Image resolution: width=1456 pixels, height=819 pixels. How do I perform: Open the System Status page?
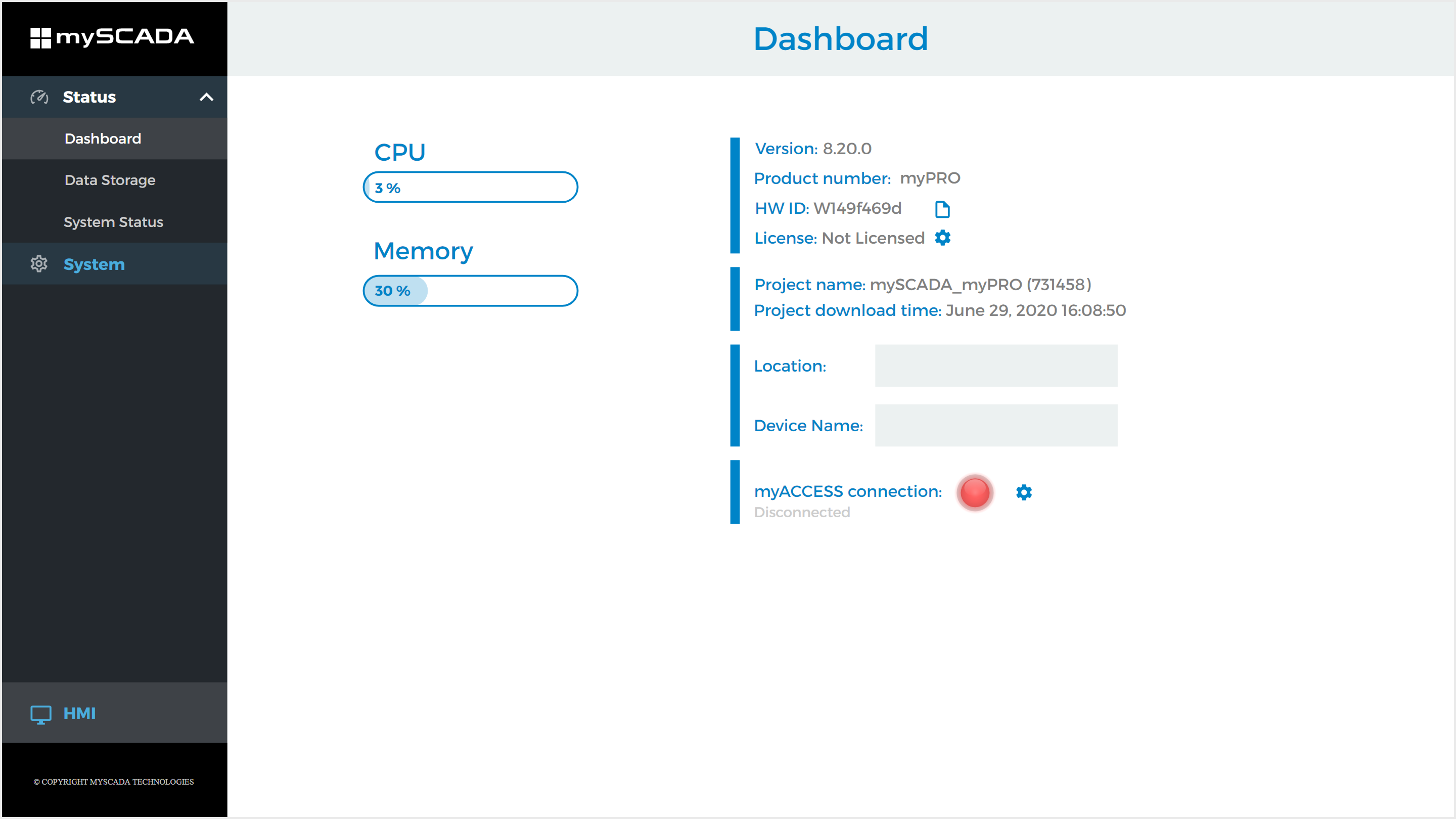coord(115,222)
